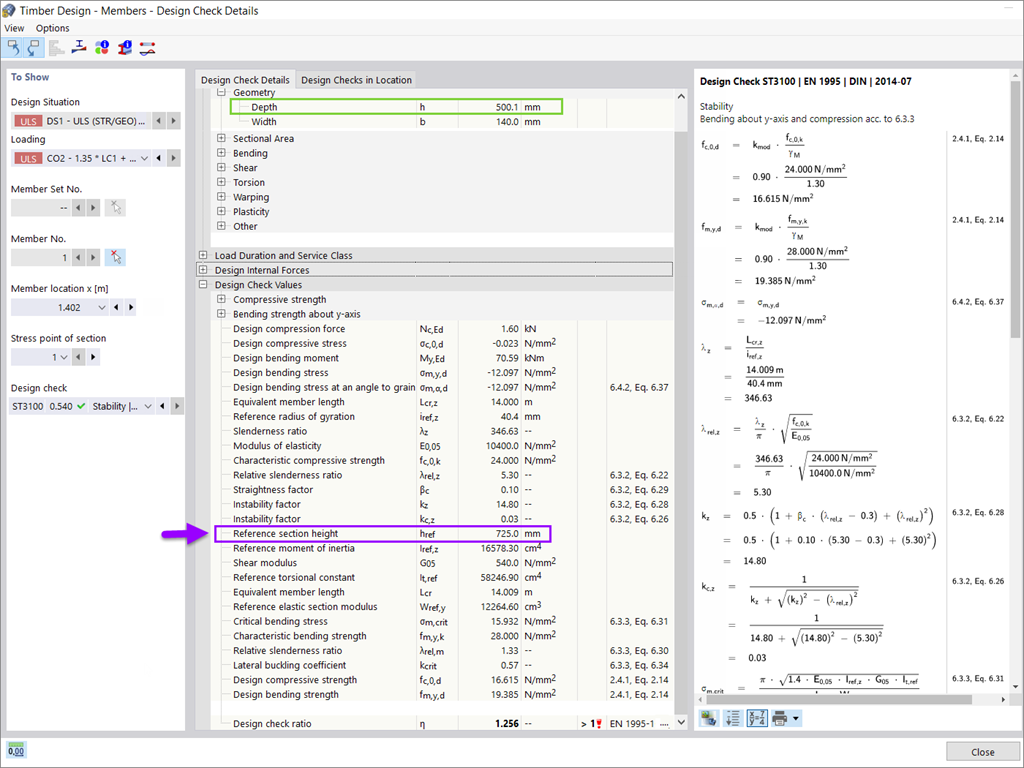This screenshot has height=768, width=1024.
Task: Toggle the formula display with the x=7/4 icon
Action: point(755,718)
